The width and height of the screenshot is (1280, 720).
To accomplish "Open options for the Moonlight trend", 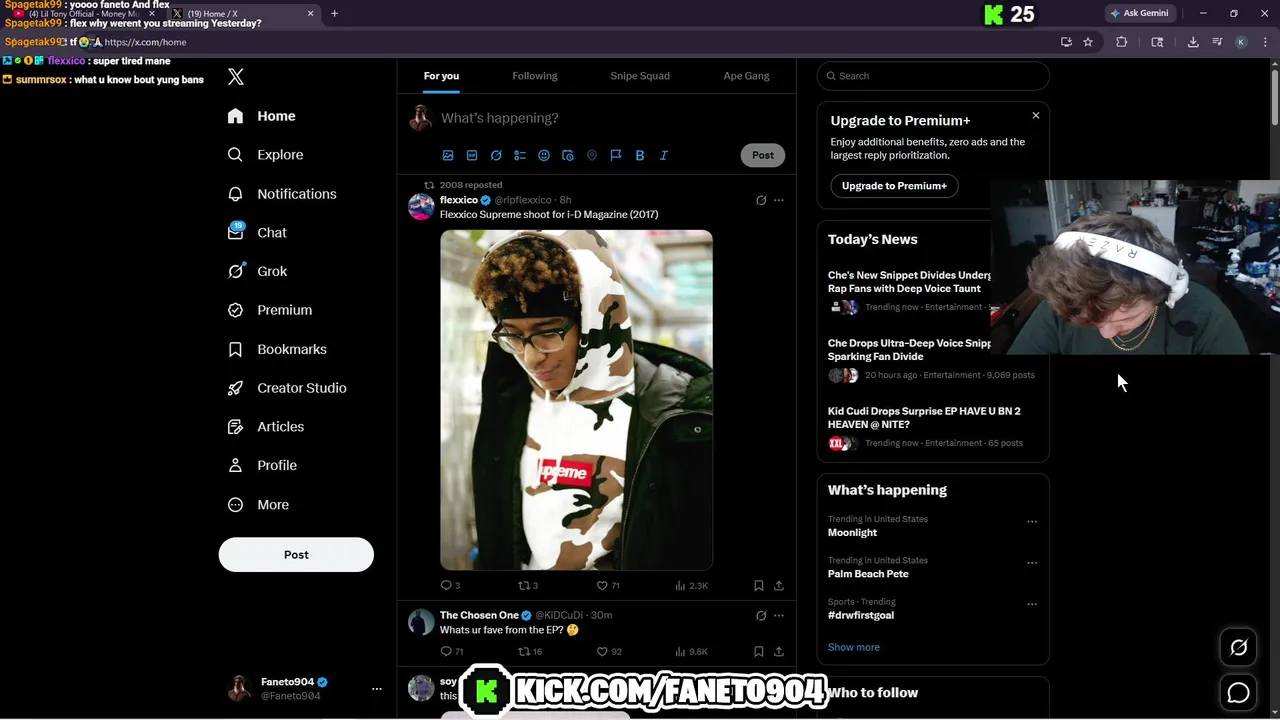I will point(1032,521).
